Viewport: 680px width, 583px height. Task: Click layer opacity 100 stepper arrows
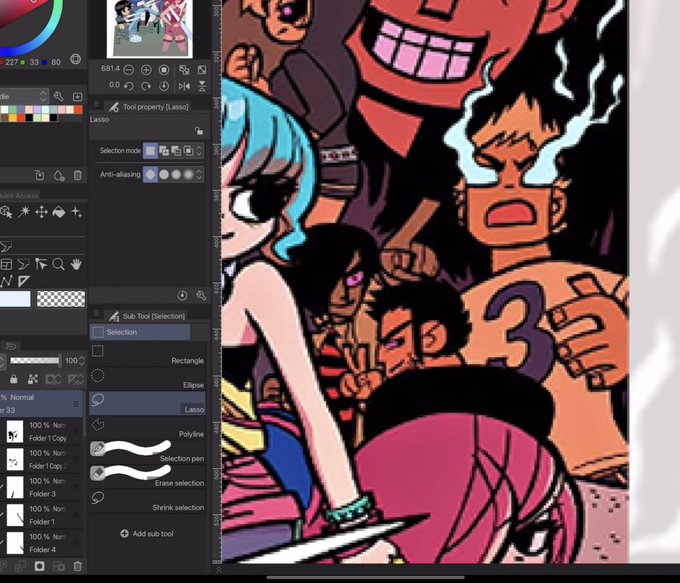[82, 360]
